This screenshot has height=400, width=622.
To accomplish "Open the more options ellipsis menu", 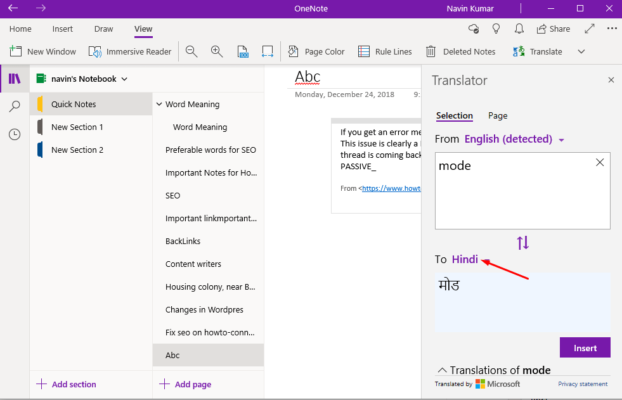I will tap(612, 29).
